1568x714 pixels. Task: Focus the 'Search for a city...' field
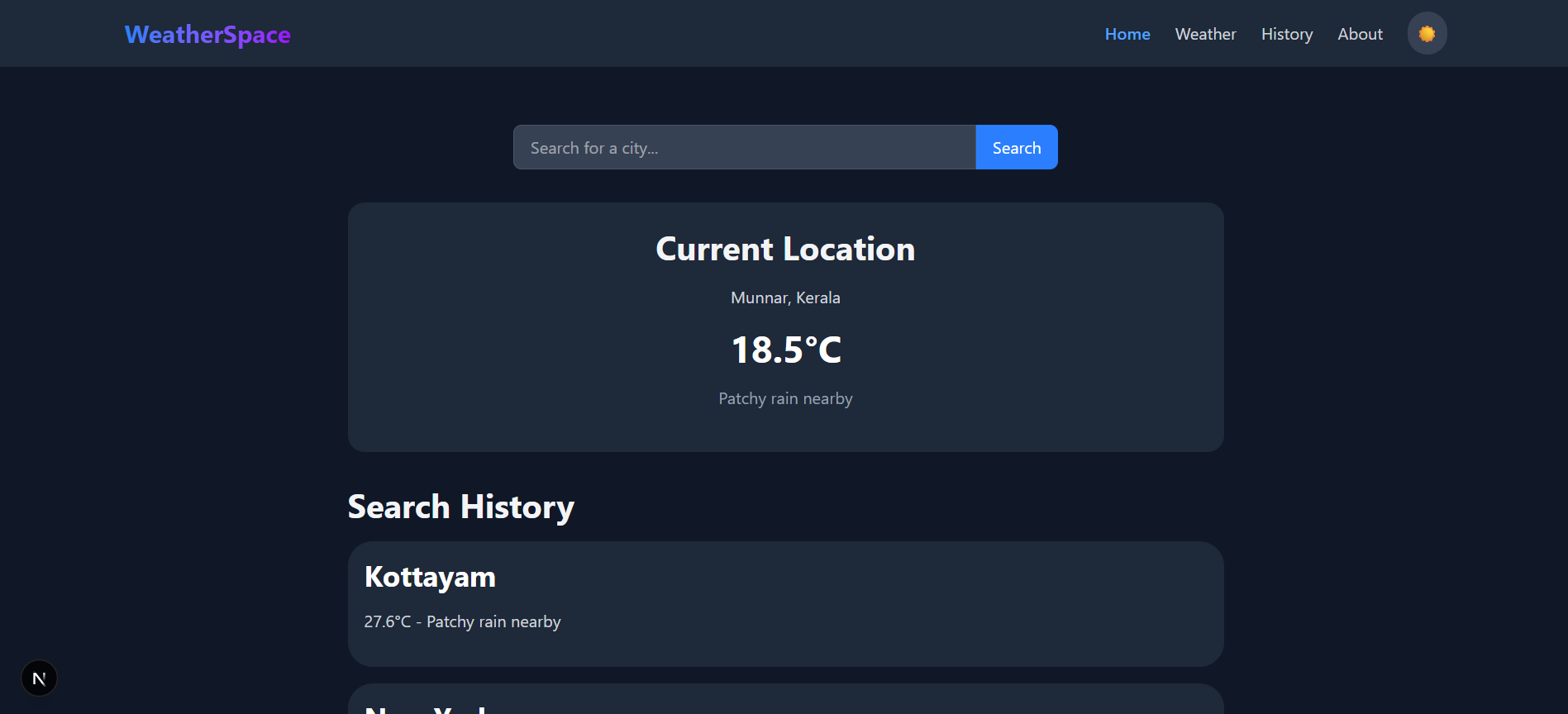pos(744,148)
